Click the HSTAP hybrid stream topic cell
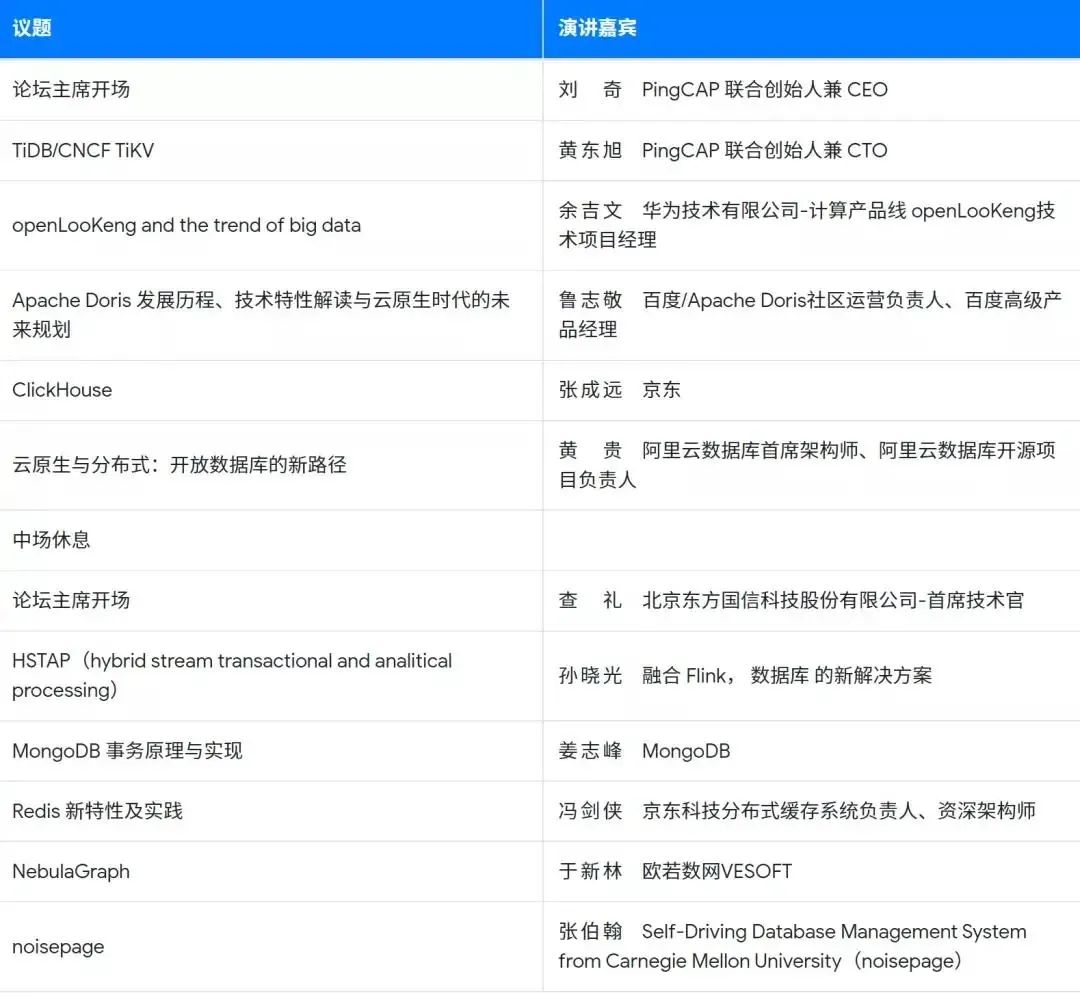Image resolution: width=1080 pixels, height=993 pixels. (271, 676)
